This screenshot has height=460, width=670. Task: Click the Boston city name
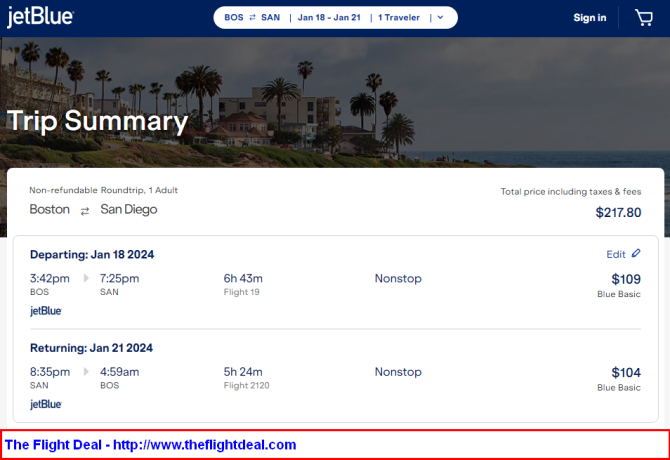[x=50, y=209]
